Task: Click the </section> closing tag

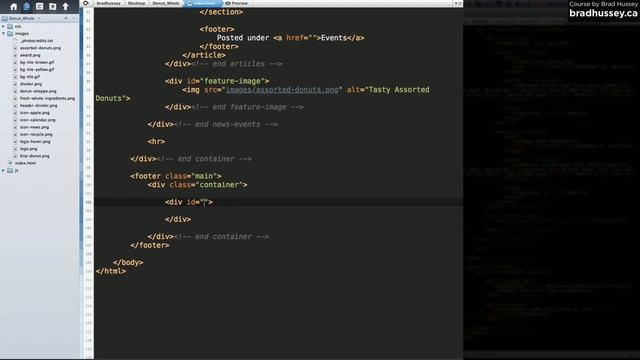Action: [x=222, y=12]
